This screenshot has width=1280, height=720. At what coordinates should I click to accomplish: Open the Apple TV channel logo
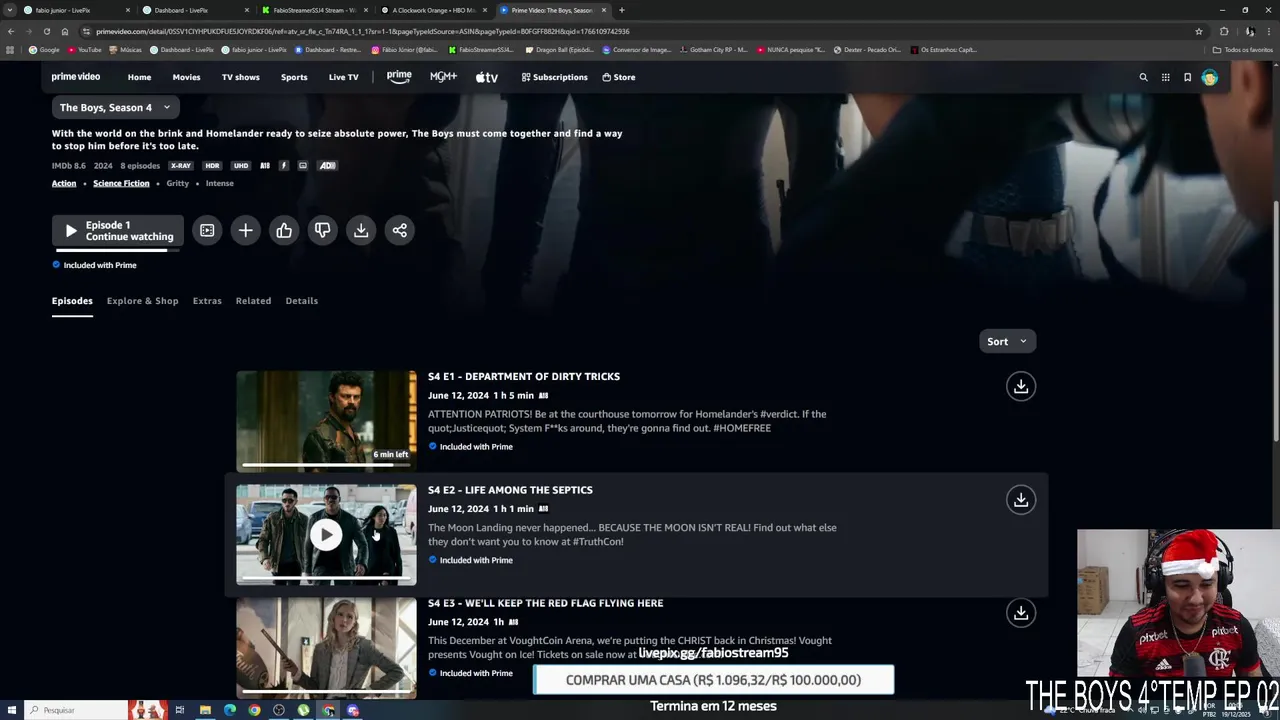(x=487, y=77)
